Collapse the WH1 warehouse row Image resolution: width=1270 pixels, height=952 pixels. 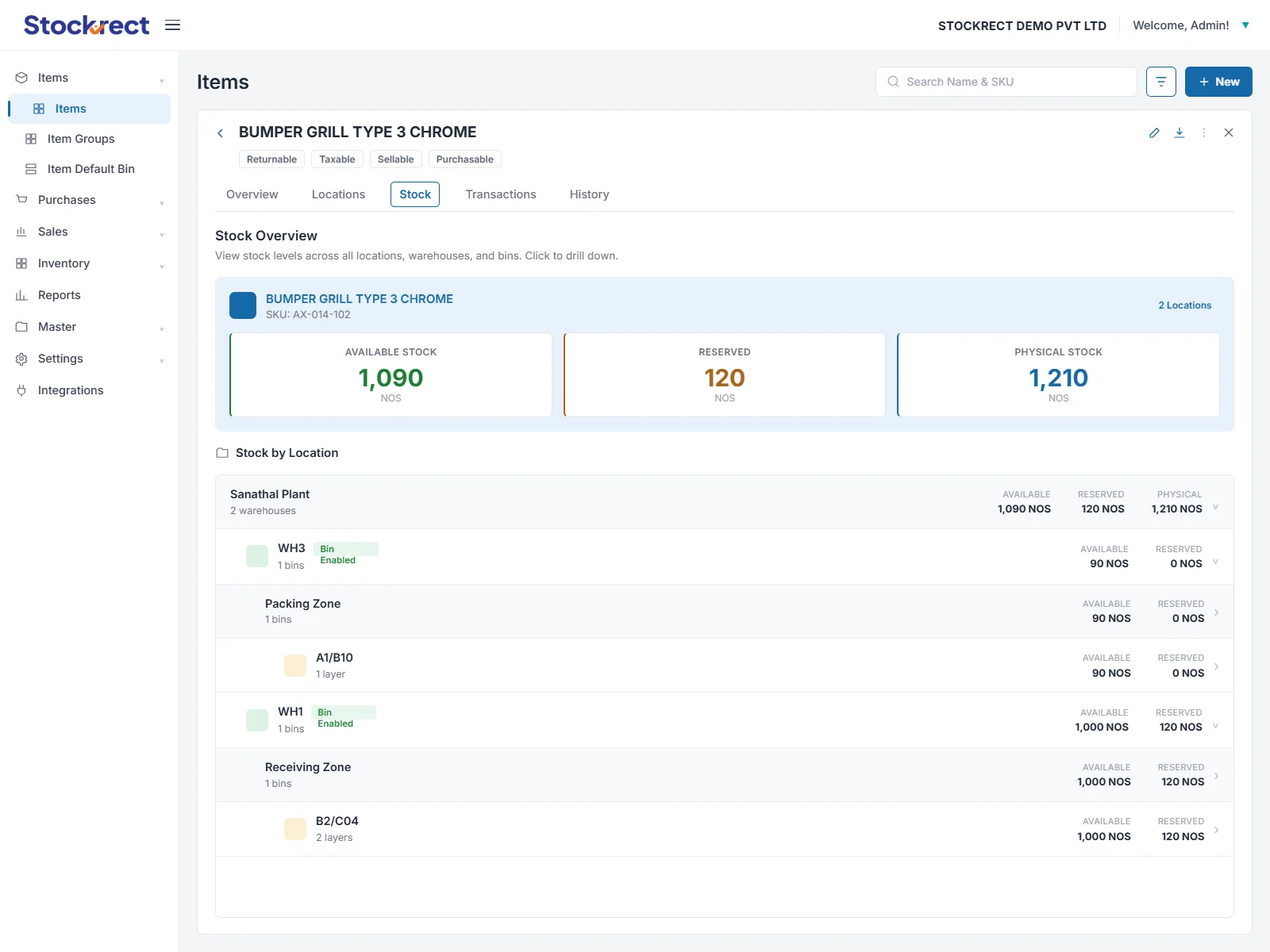(x=1215, y=726)
